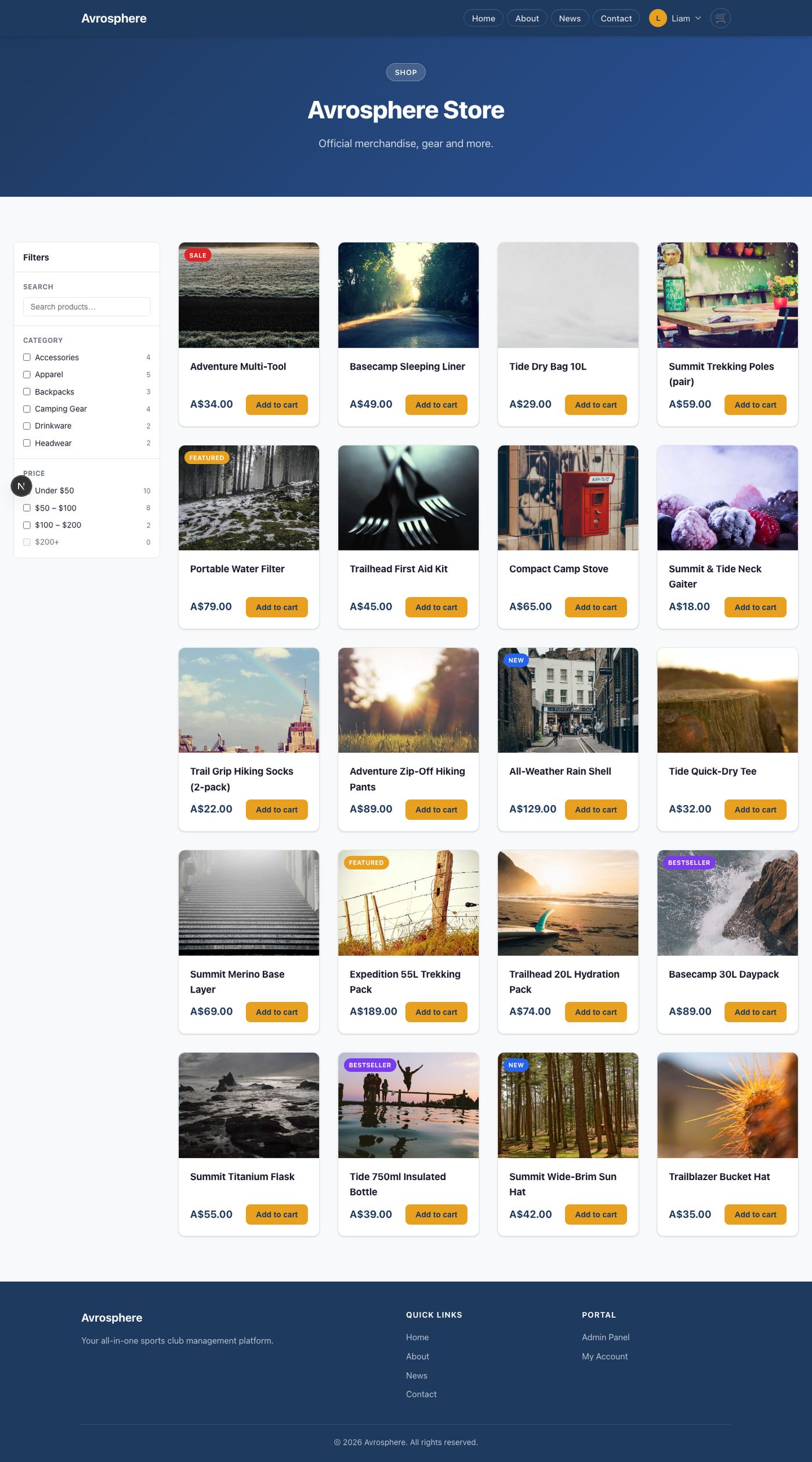Add Trailblazer Bucket Hat to cart
Screen dimensions: 812x1462
tap(755, 1215)
